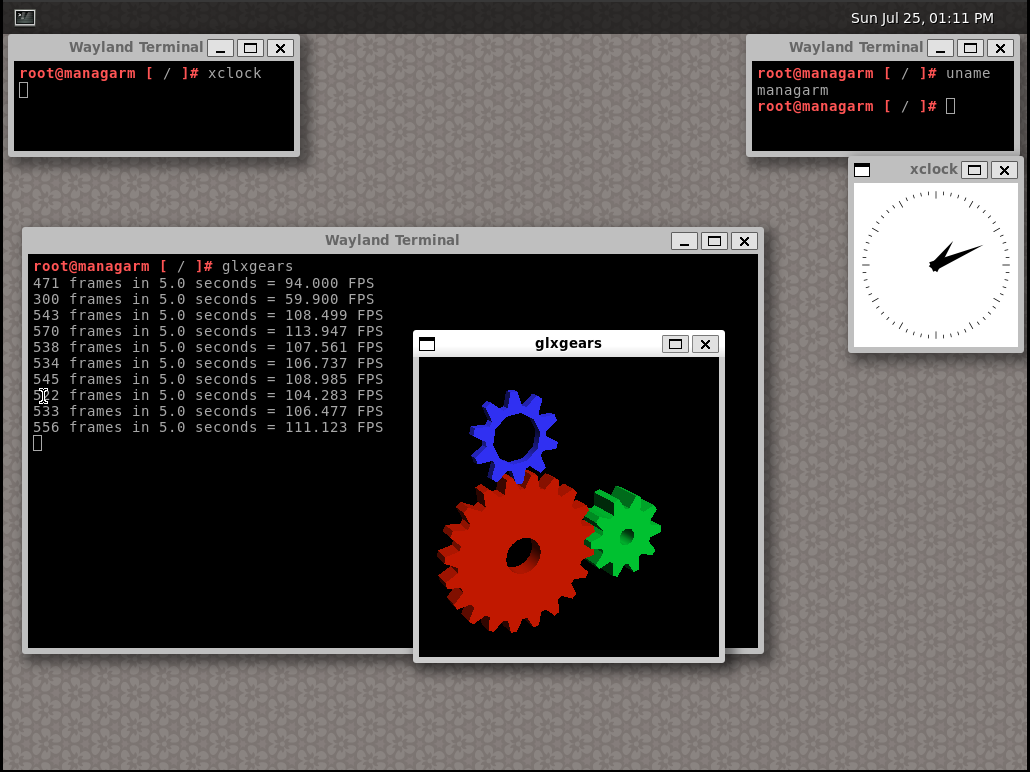Click the line reading 111.123 FPS

point(208,427)
